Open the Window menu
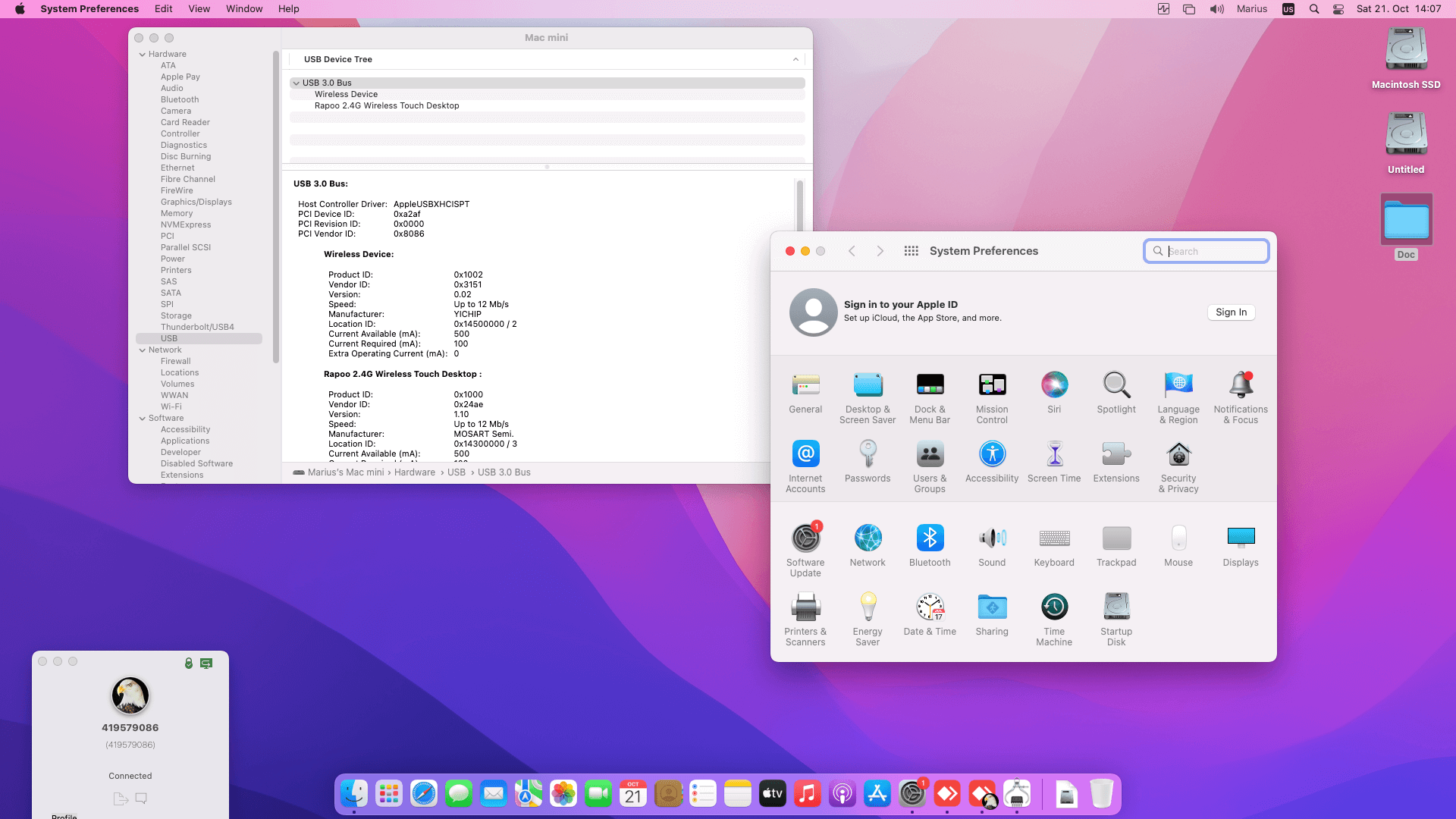The height and width of the screenshot is (819, 1456). pyautogui.click(x=244, y=9)
